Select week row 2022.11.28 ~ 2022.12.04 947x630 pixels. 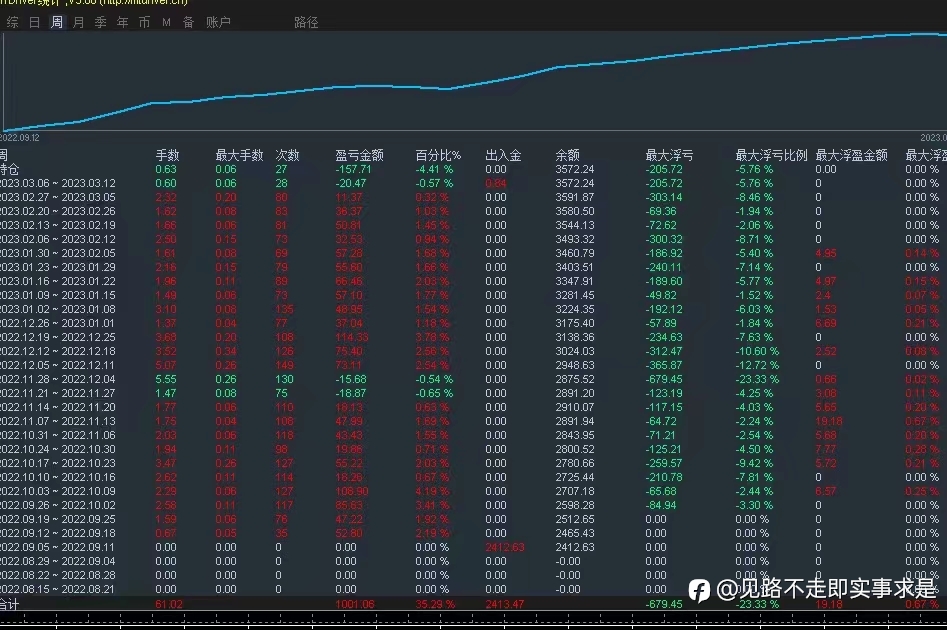474,379
